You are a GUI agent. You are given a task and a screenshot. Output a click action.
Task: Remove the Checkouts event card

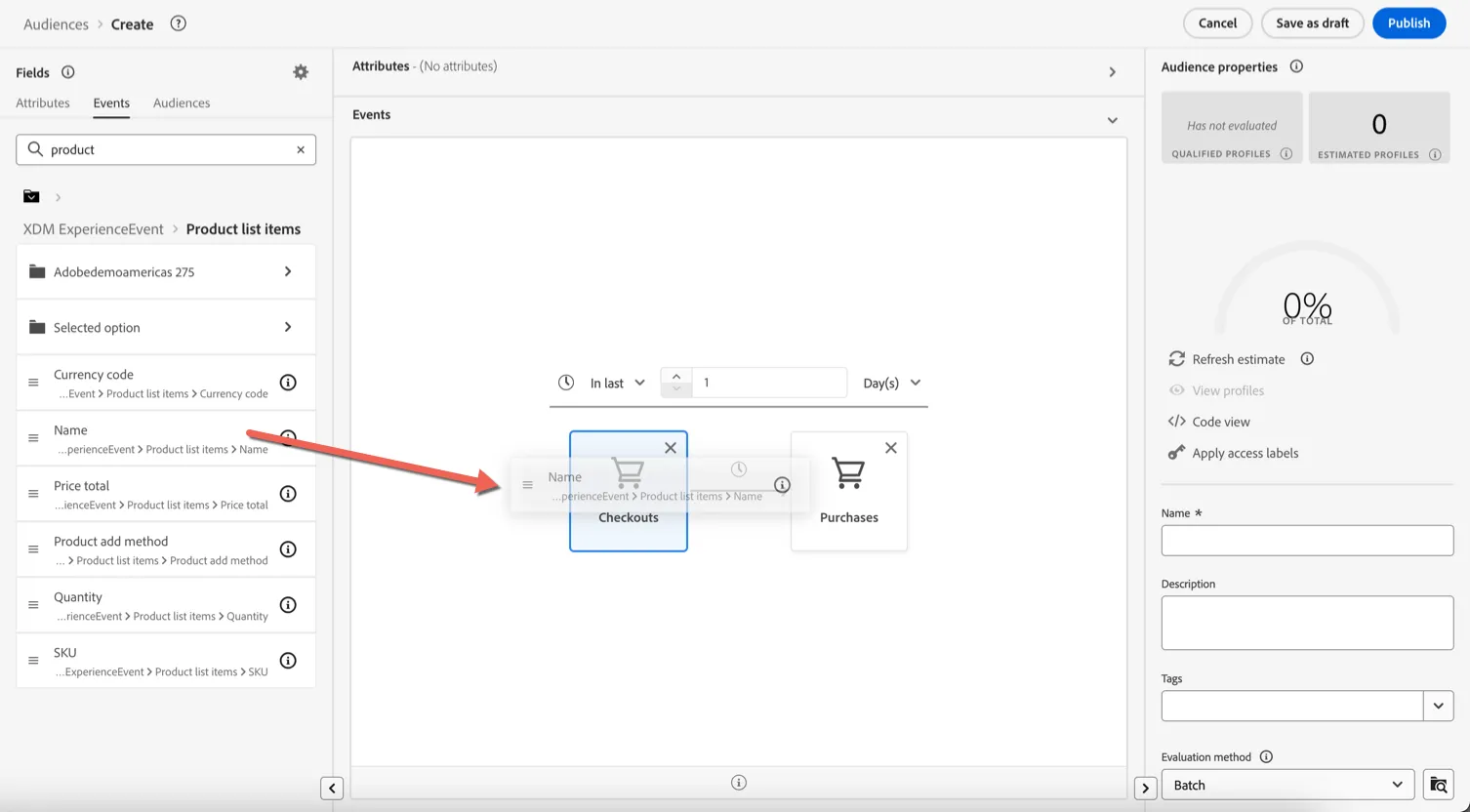click(671, 448)
